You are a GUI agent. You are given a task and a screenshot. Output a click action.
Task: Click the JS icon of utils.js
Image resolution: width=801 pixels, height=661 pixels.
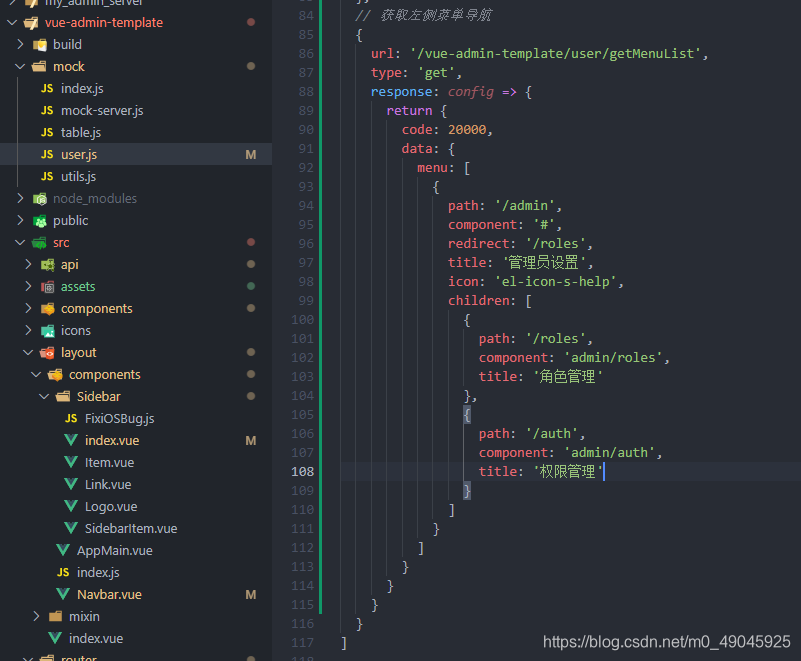click(x=47, y=176)
